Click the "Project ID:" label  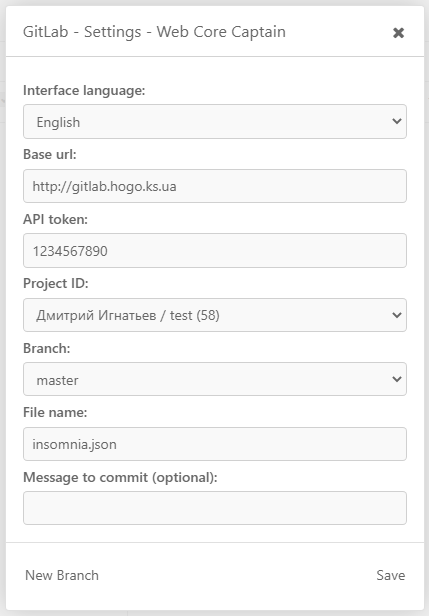(56, 283)
